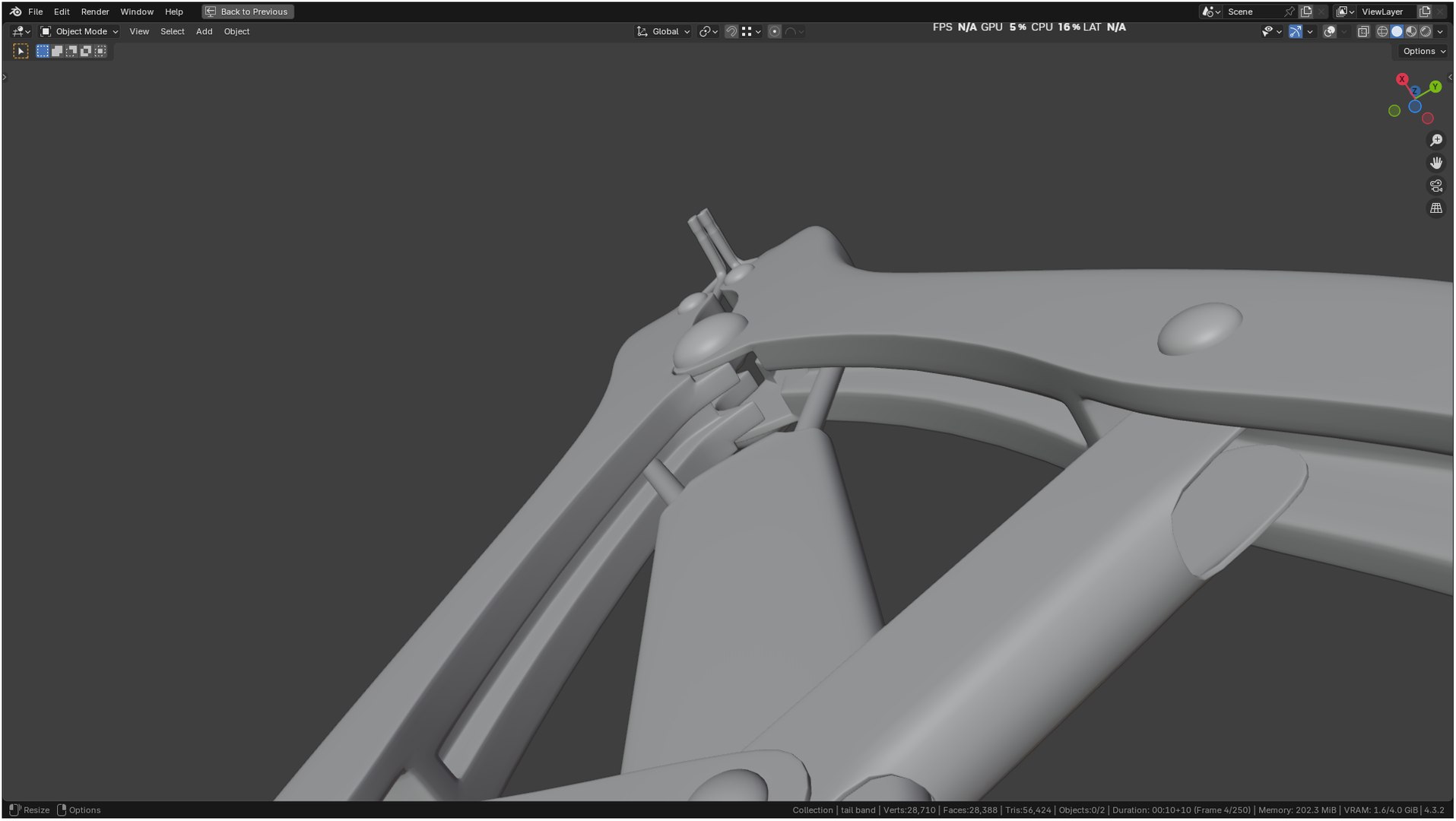Open snapping options dropdown
This screenshot has height=821, width=1456.
pyautogui.click(x=751, y=31)
